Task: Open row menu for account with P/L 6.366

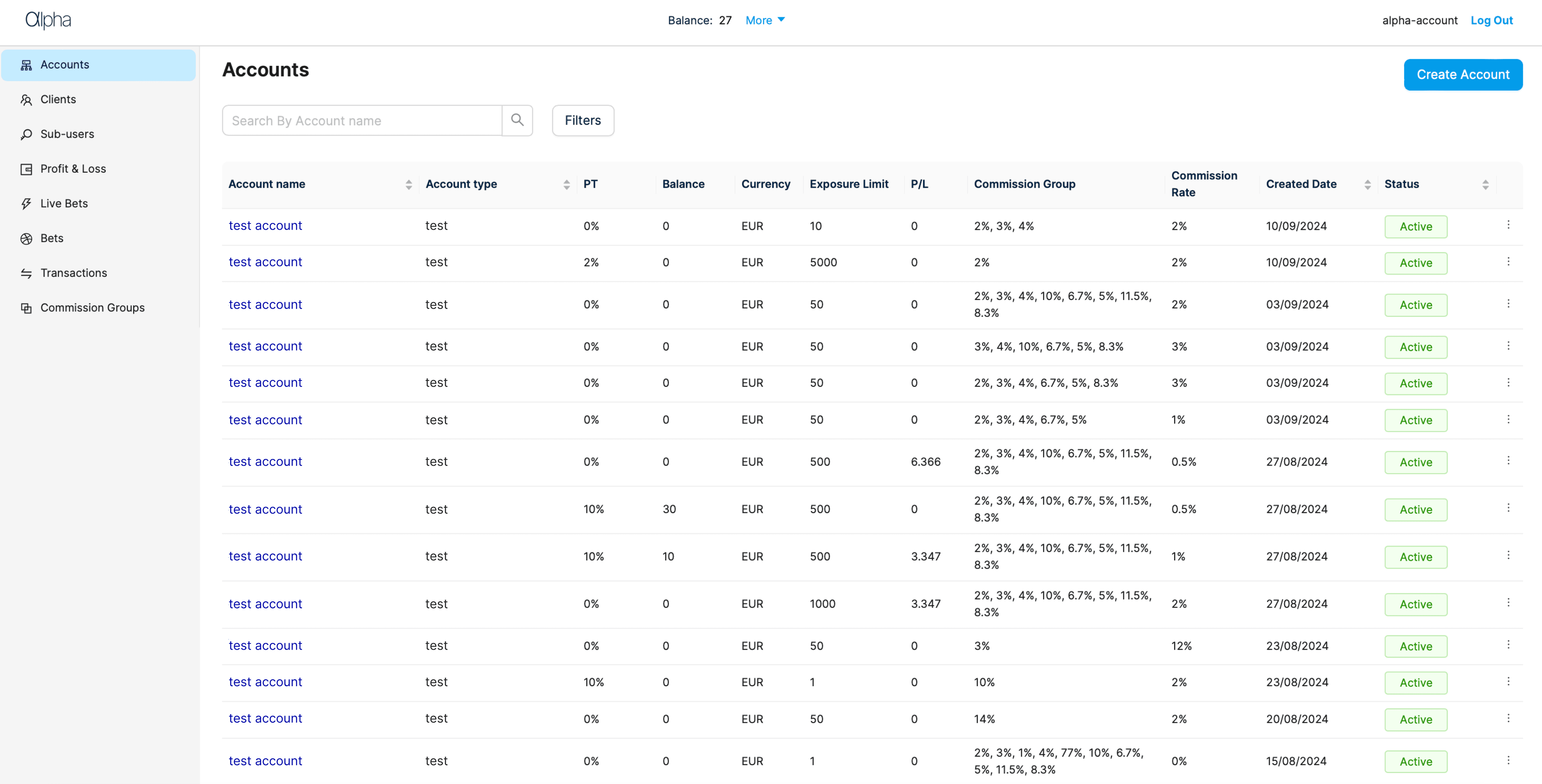Action: click(1508, 460)
